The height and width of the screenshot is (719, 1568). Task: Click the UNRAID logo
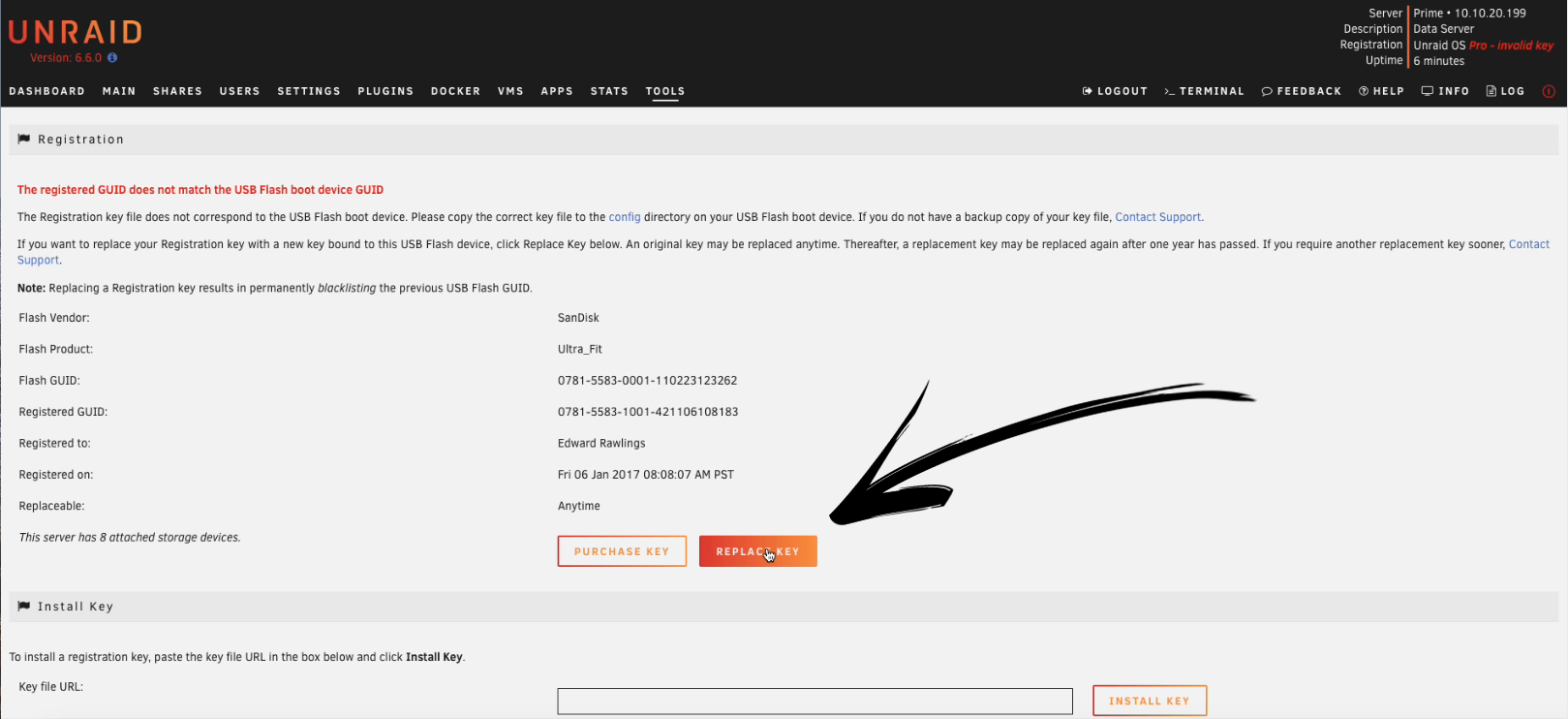point(76,33)
